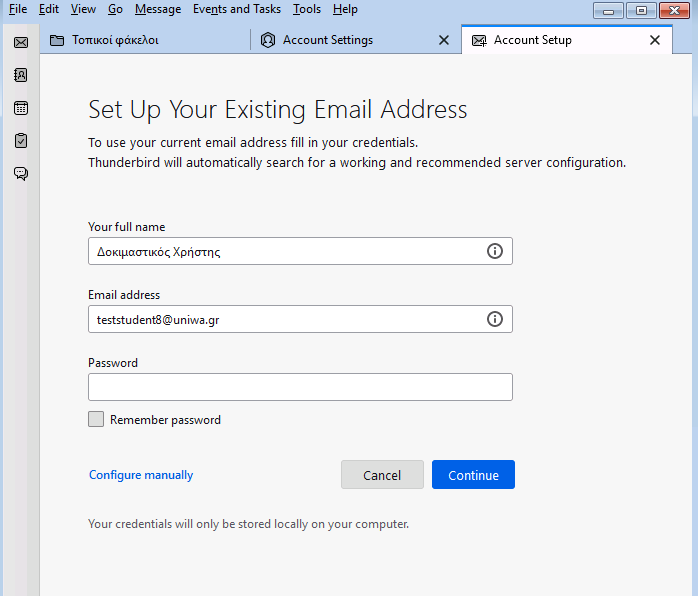Image resolution: width=698 pixels, height=596 pixels.
Task: Close the Account Settings tab
Action: [443, 41]
